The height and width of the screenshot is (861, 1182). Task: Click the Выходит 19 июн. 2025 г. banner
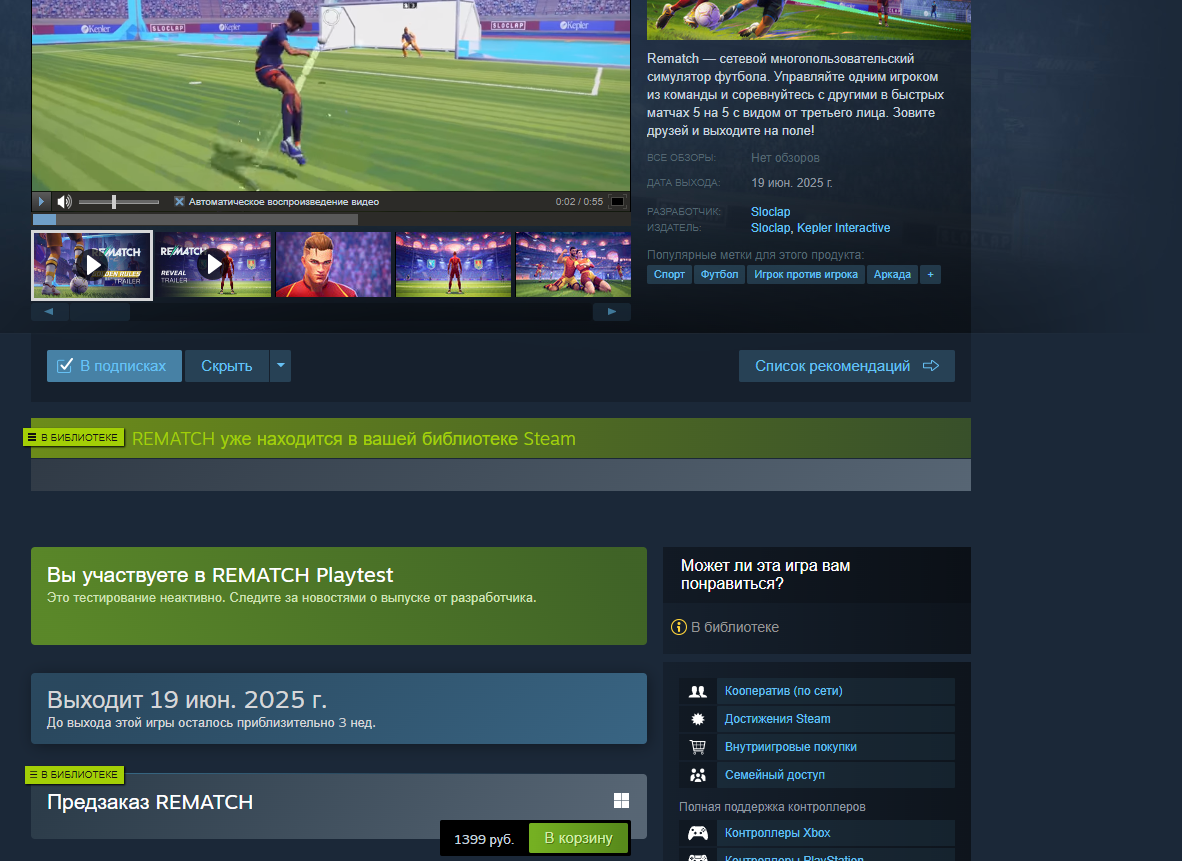coord(338,708)
